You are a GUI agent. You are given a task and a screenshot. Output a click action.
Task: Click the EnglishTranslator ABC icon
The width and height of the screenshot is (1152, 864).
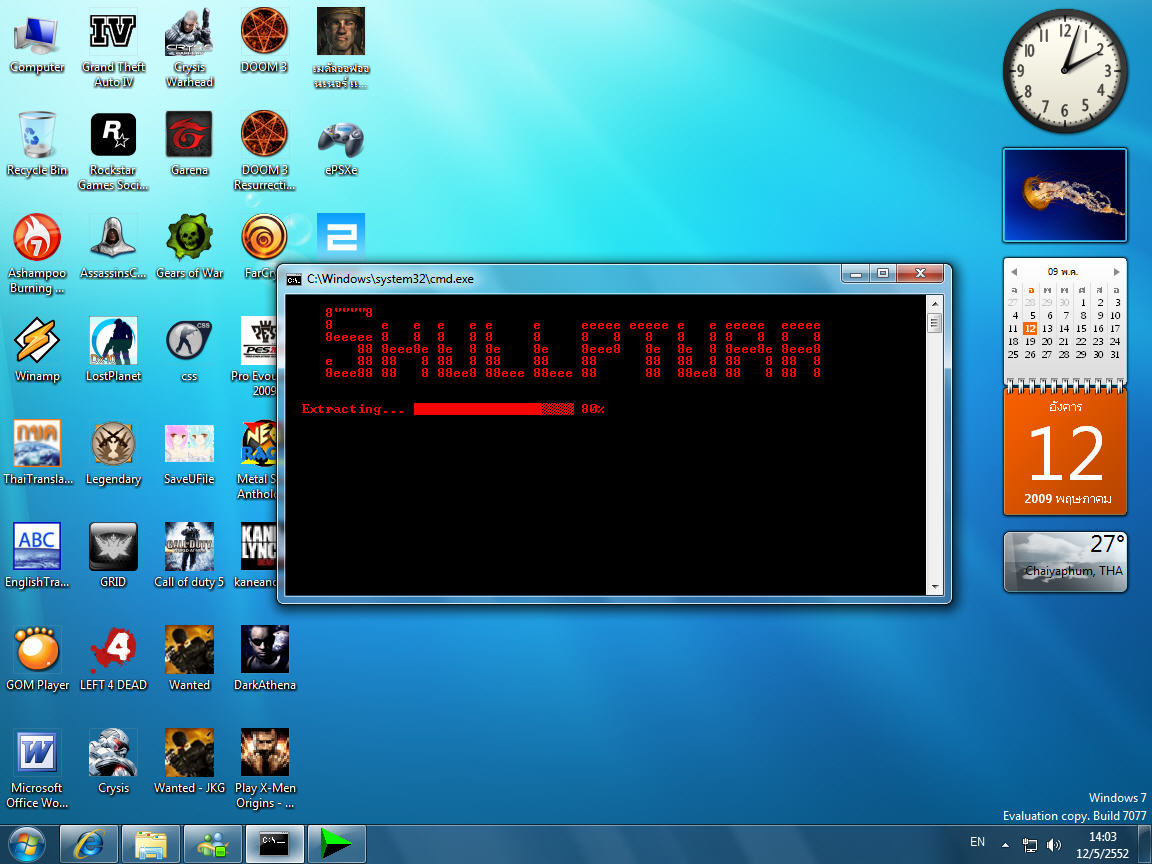37,555
